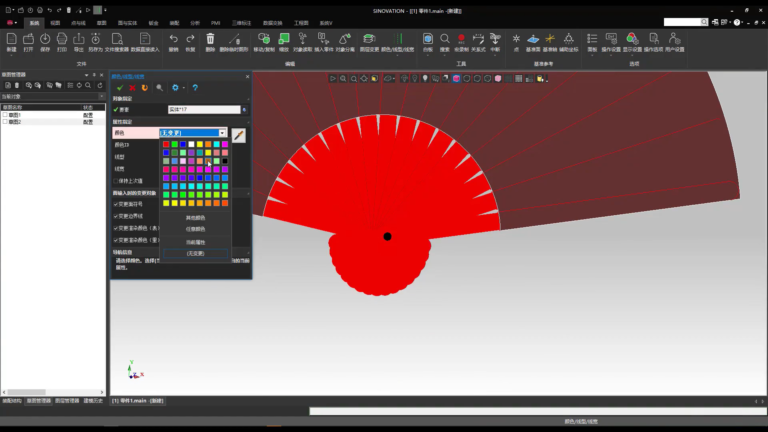
Task: Toggle the last checkbox for render color
Action: [x=116, y=240]
